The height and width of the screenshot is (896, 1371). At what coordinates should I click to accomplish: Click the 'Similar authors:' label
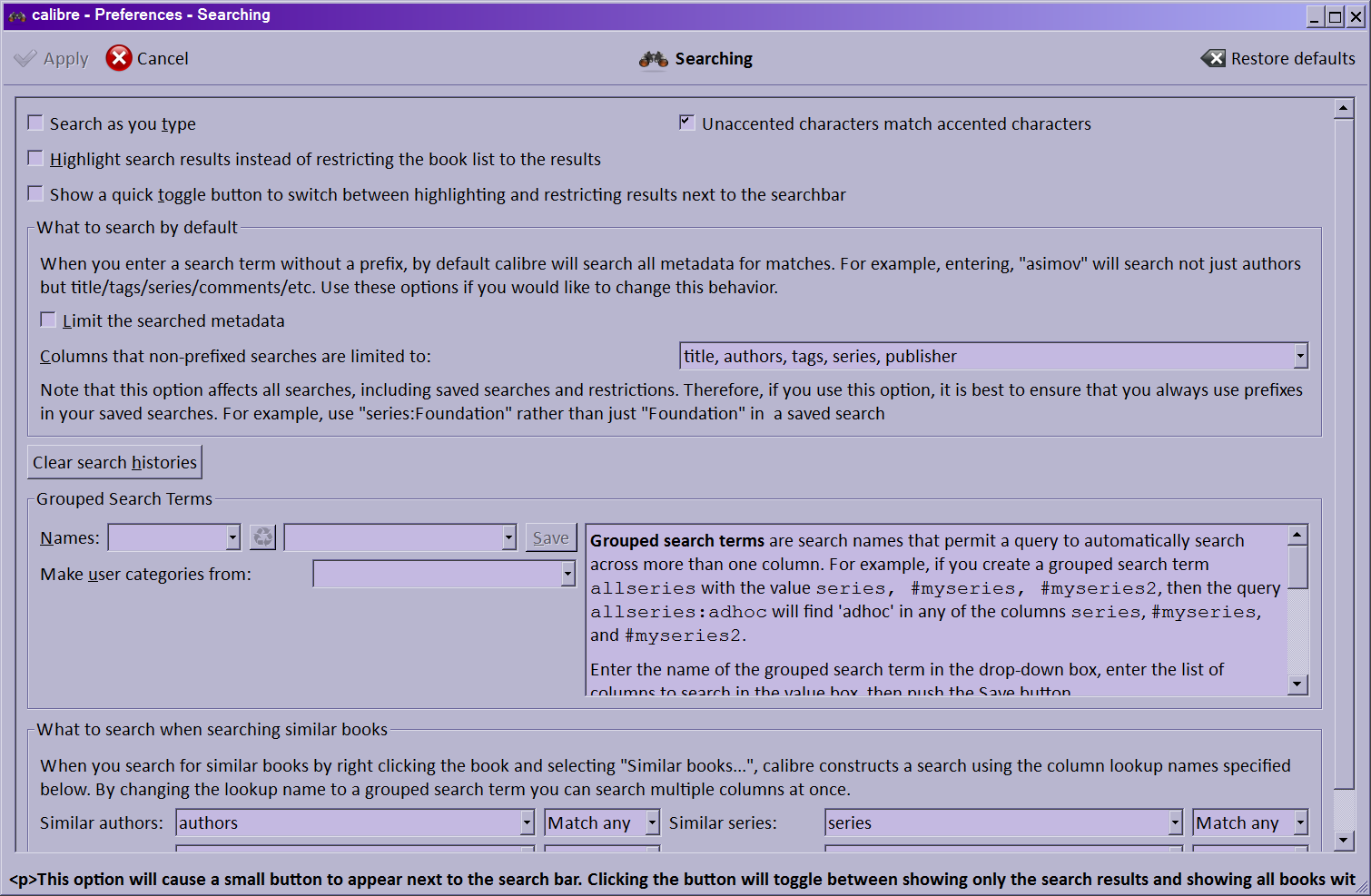(102, 822)
